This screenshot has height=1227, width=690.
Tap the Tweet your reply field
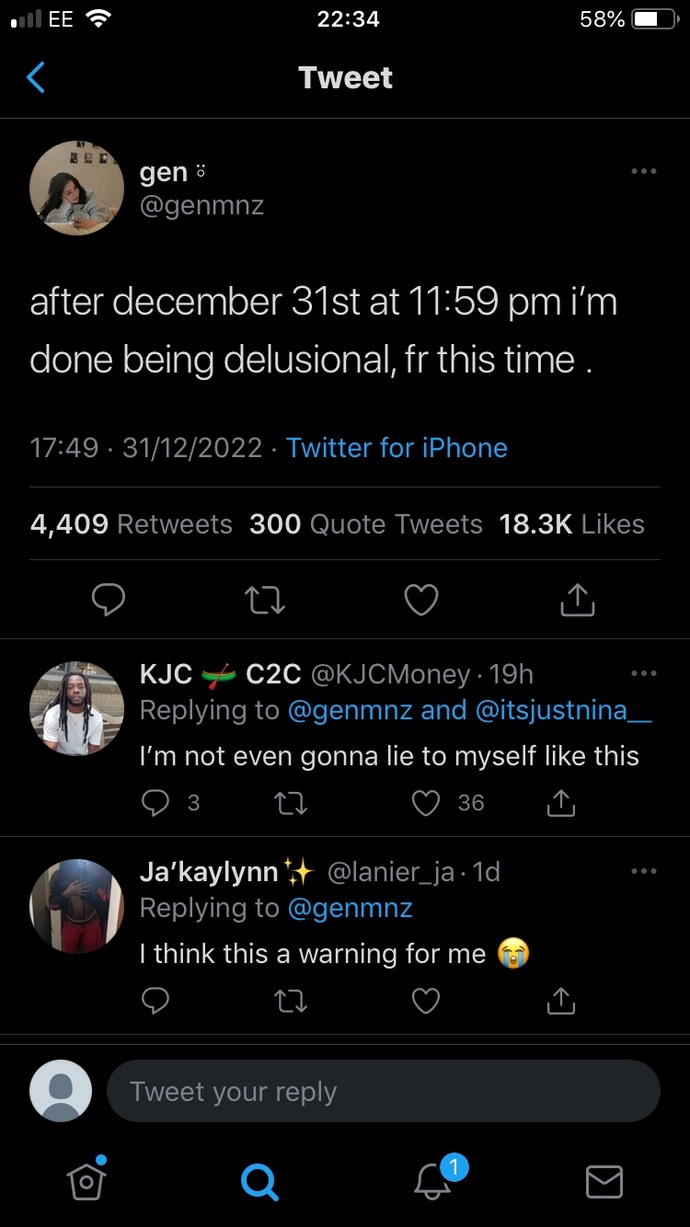pyautogui.click(x=383, y=1091)
